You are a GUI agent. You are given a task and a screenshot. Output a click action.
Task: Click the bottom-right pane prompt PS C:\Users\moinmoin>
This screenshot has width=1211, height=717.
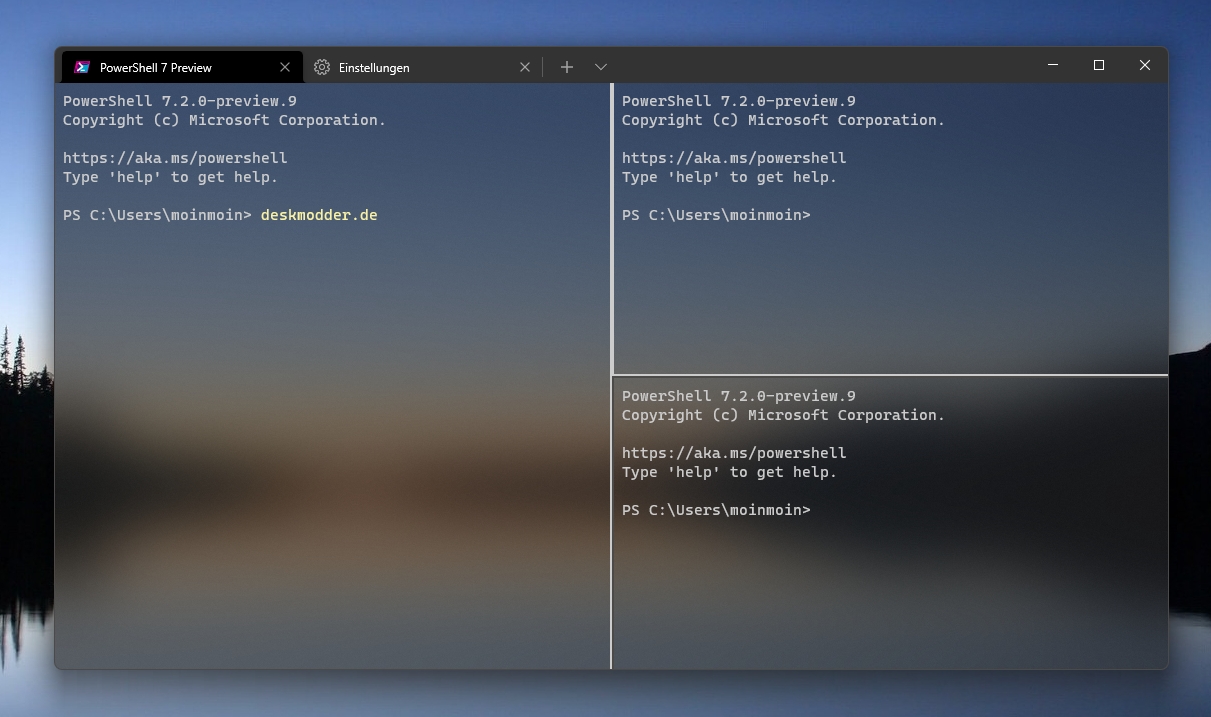[716, 510]
